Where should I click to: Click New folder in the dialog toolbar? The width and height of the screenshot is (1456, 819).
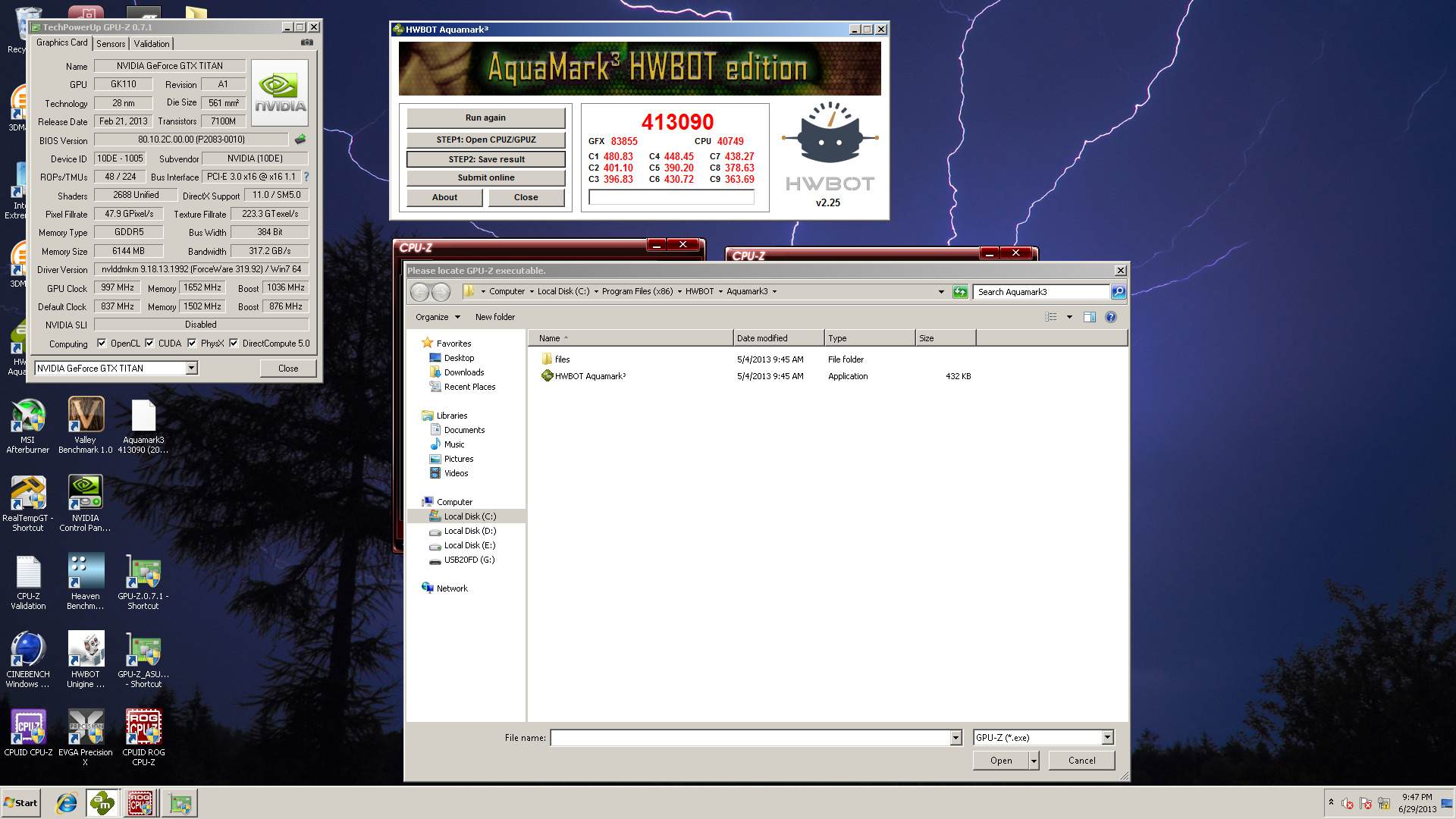[494, 317]
